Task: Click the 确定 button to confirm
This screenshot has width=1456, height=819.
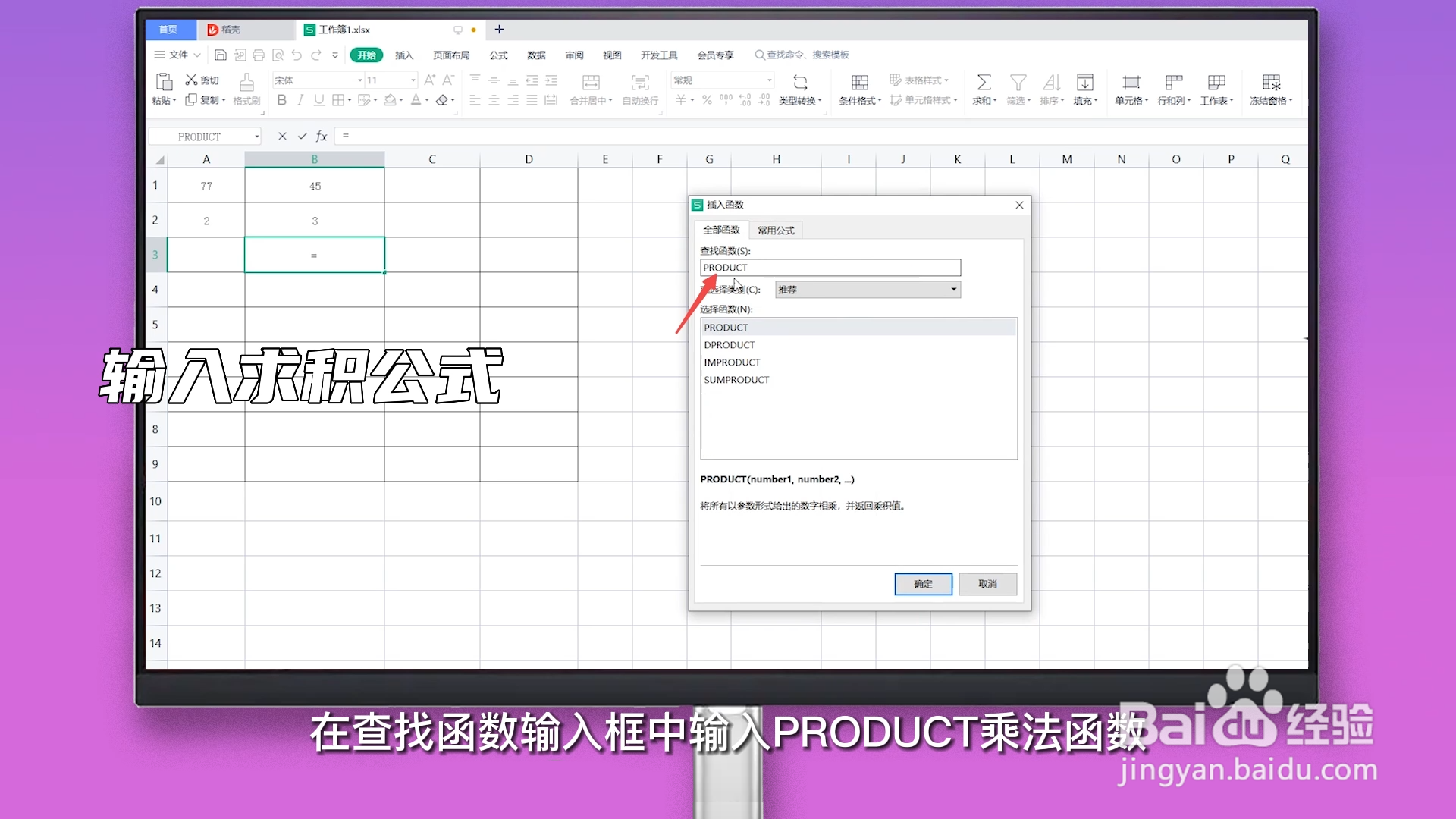Action: (x=923, y=584)
